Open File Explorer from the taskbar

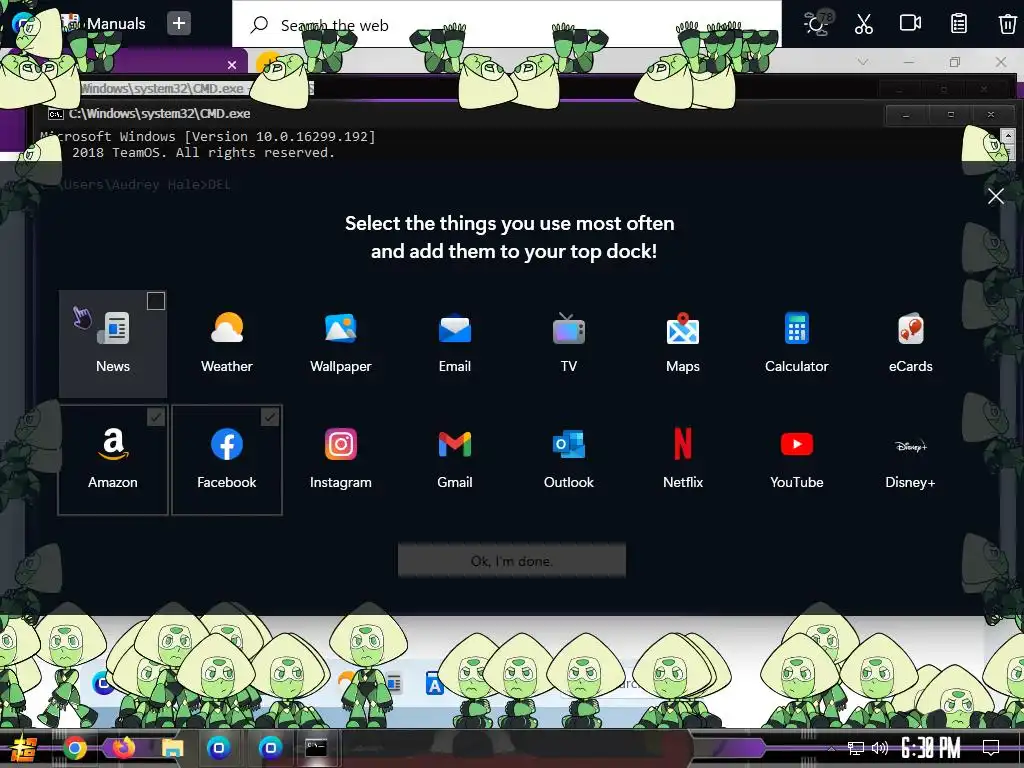click(172, 748)
